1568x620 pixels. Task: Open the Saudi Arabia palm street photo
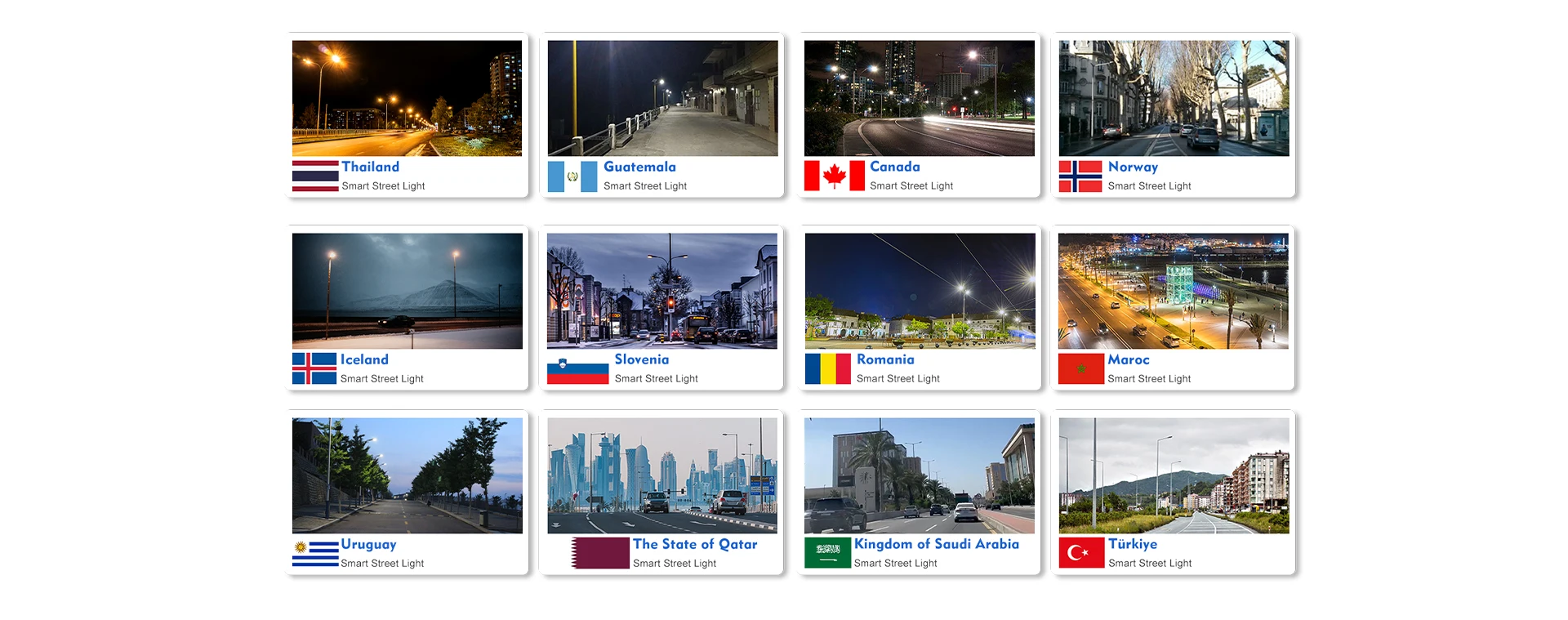(x=920, y=475)
